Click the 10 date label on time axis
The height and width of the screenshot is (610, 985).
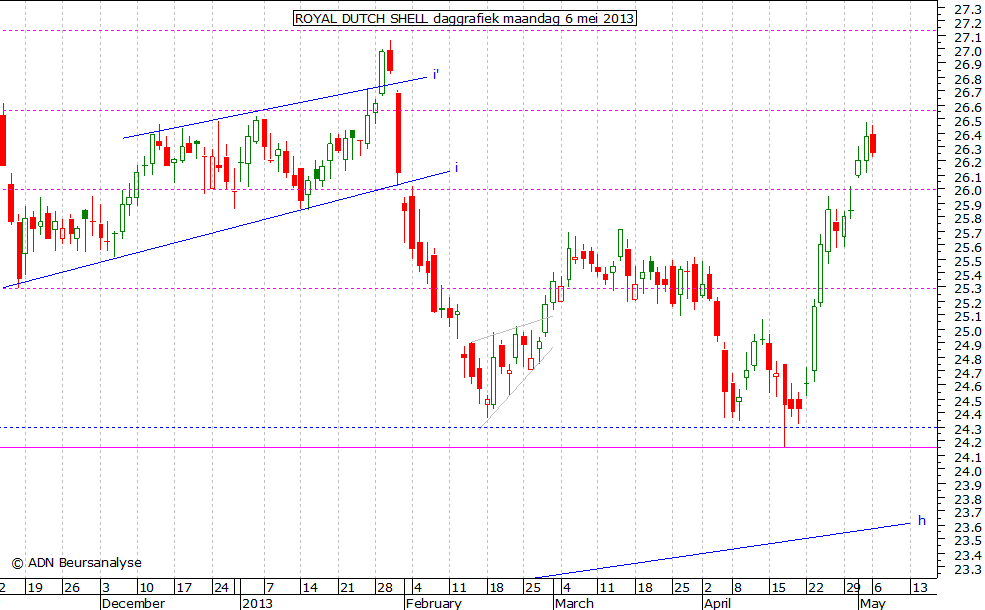pos(146,588)
